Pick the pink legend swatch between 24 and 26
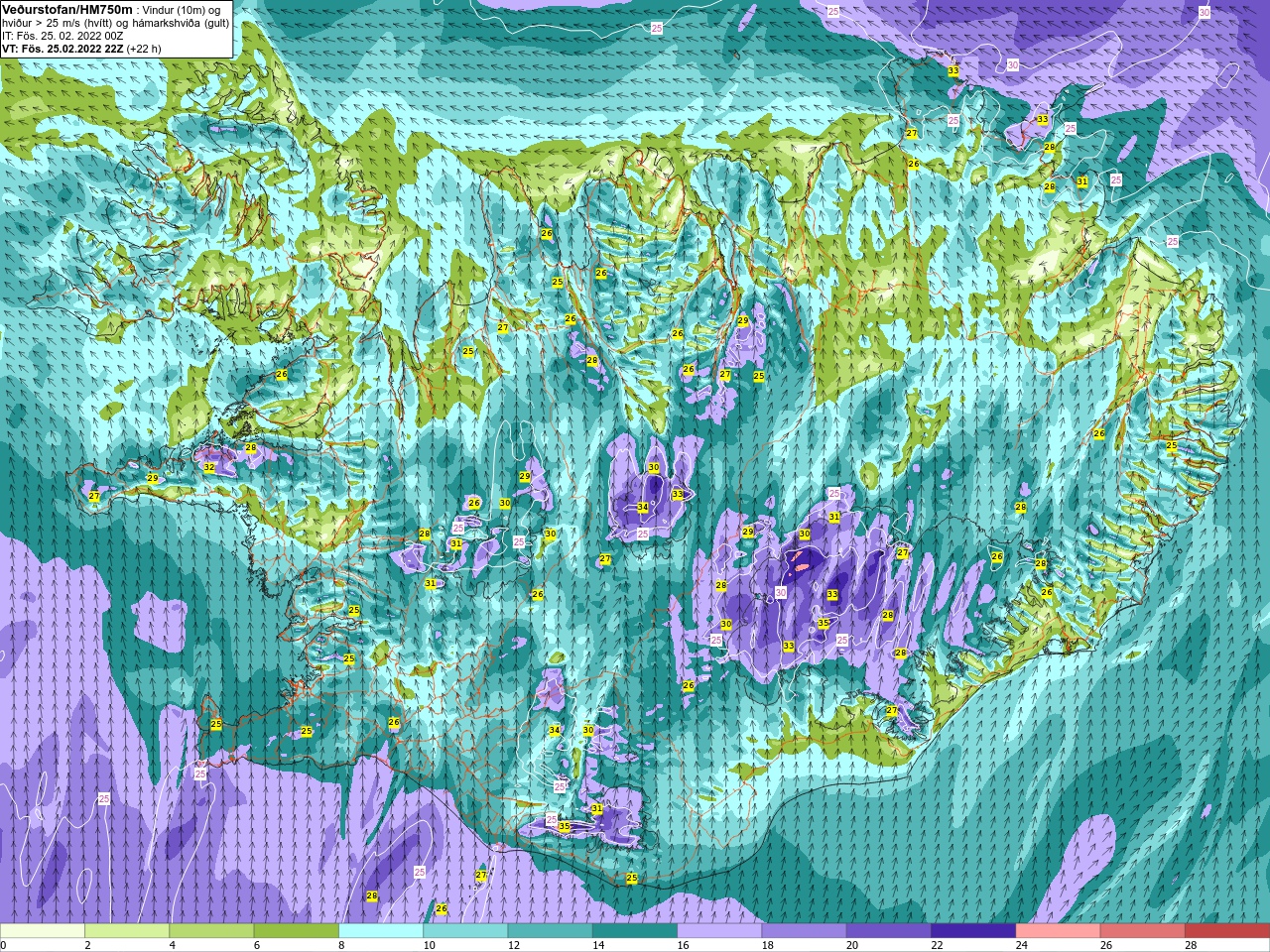Screen dimensions: 1270x952 pyautogui.click(x=1058, y=931)
